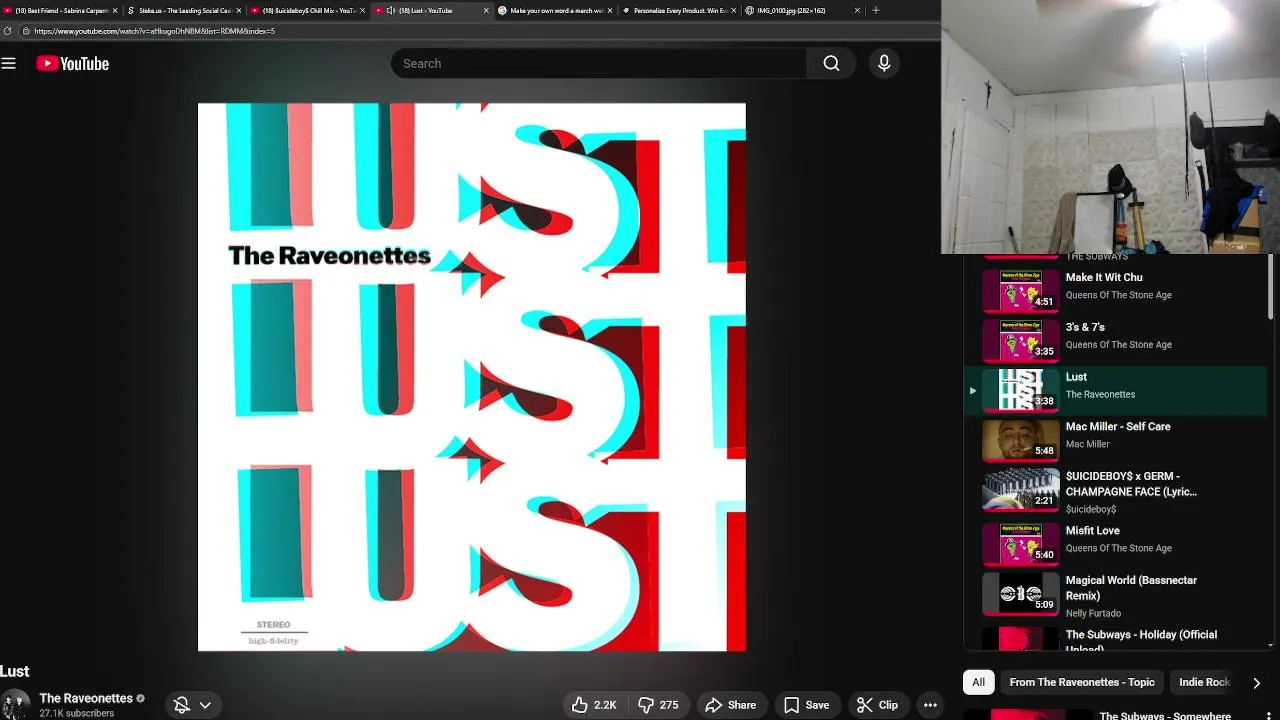Play $UICIDEBOY$ x GERM Champagne Face thumbnail
This screenshot has height=720, width=1280.
point(1020,489)
